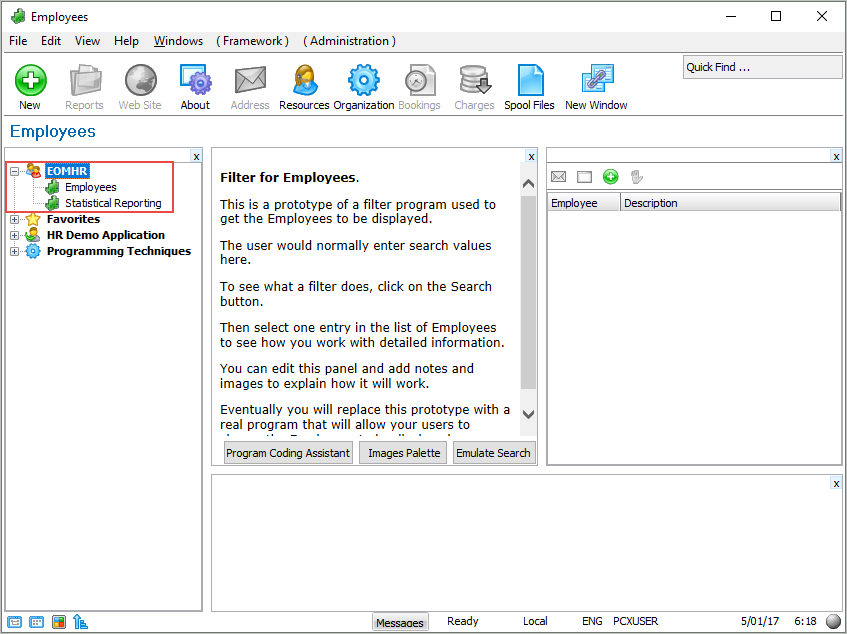Click the filter pane scroll up arrow
Image resolution: width=847 pixels, height=634 pixels.
pos(529,184)
